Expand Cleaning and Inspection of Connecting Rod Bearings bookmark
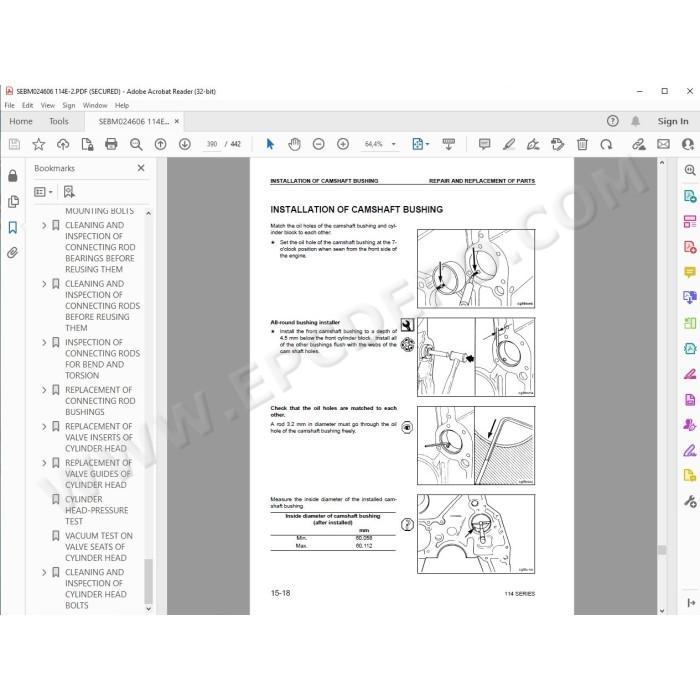700x700 pixels. (44, 225)
